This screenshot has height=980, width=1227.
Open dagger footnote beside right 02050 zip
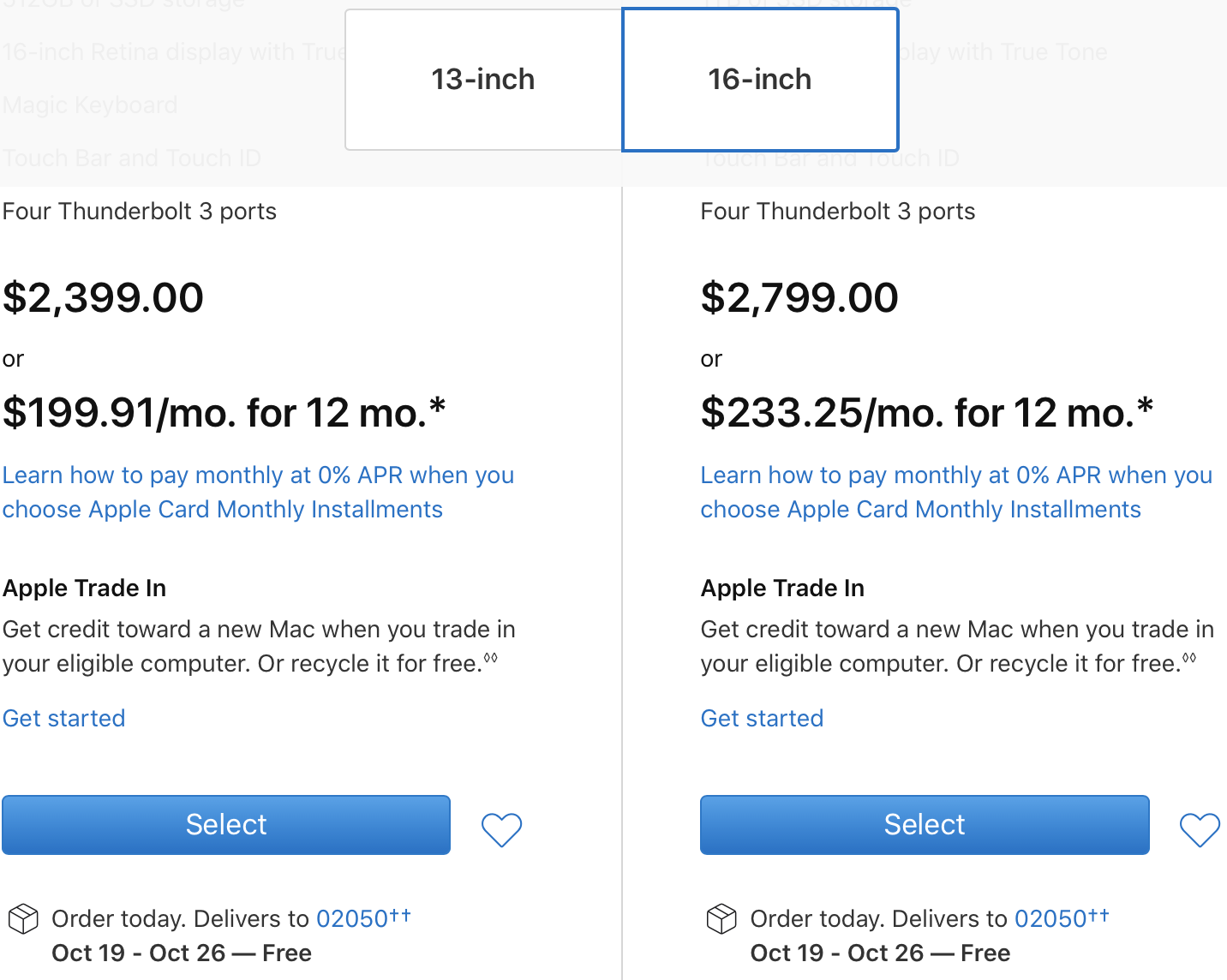(x=1099, y=914)
